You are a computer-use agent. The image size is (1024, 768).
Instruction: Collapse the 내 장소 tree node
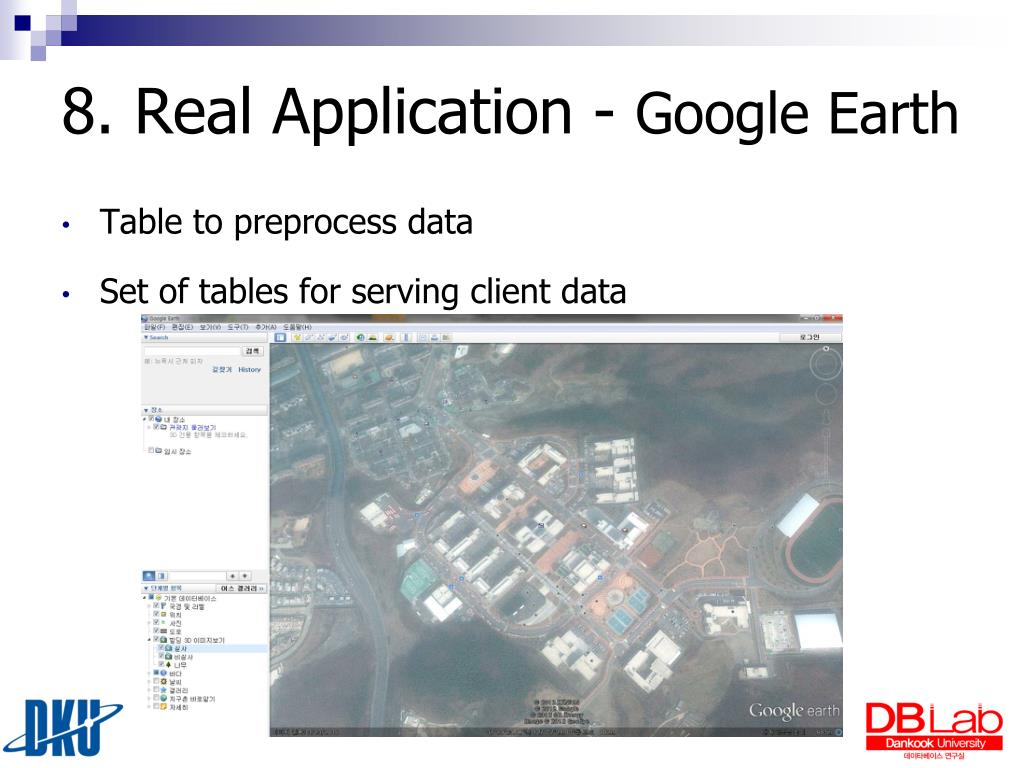tap(145, 419)
